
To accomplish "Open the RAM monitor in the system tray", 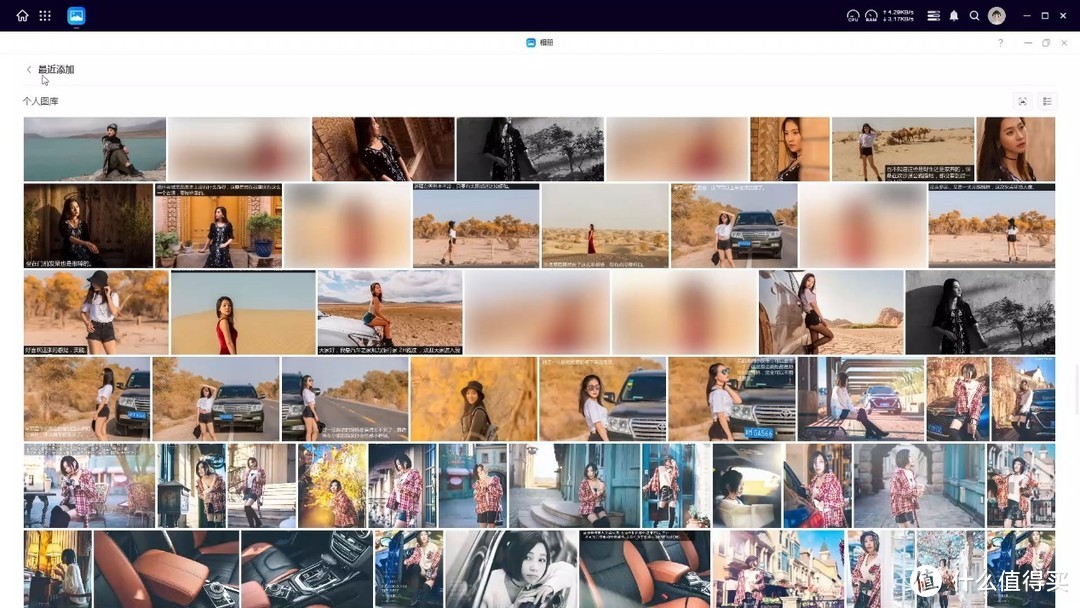I will 871,15.
